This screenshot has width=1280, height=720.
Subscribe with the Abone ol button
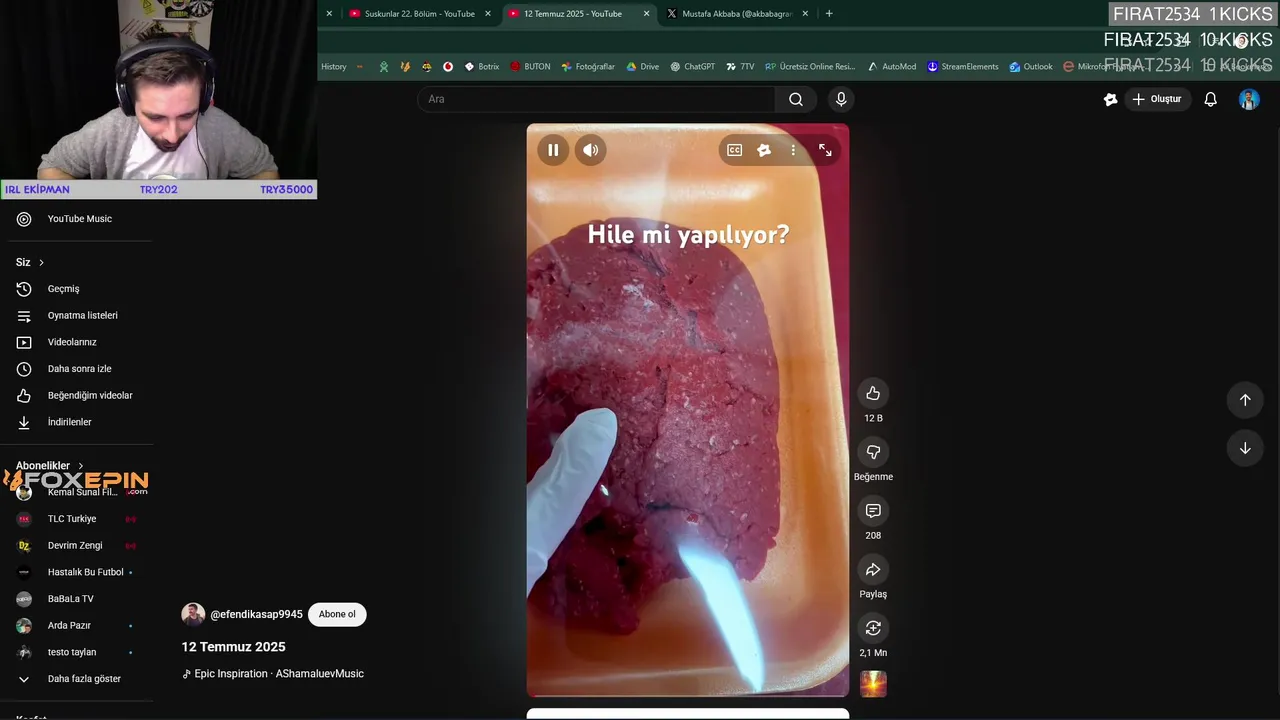pyautogui.click(x=337, y=614)
